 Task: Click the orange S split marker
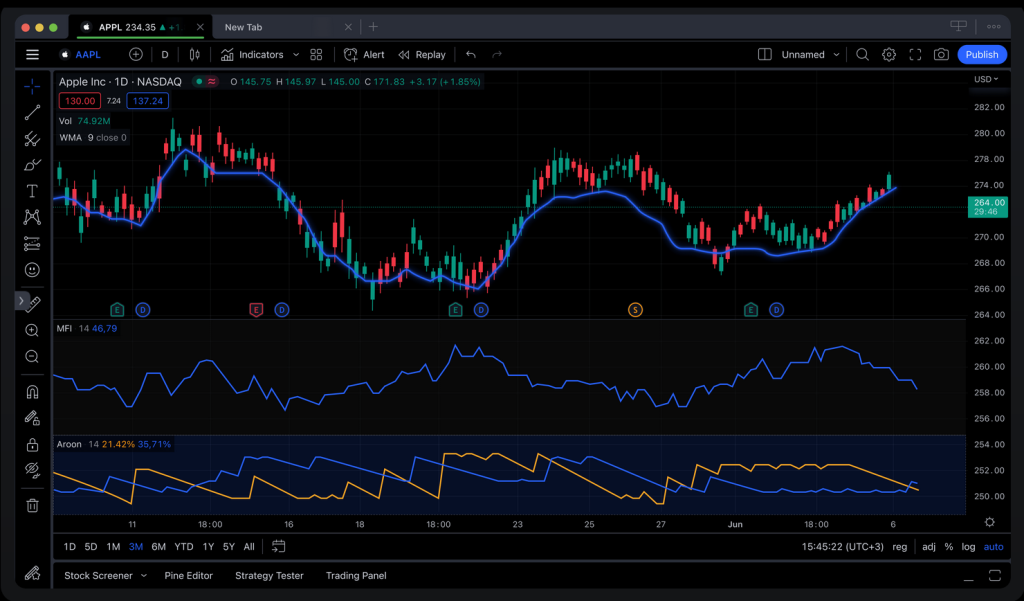click(x=635, y=310)
